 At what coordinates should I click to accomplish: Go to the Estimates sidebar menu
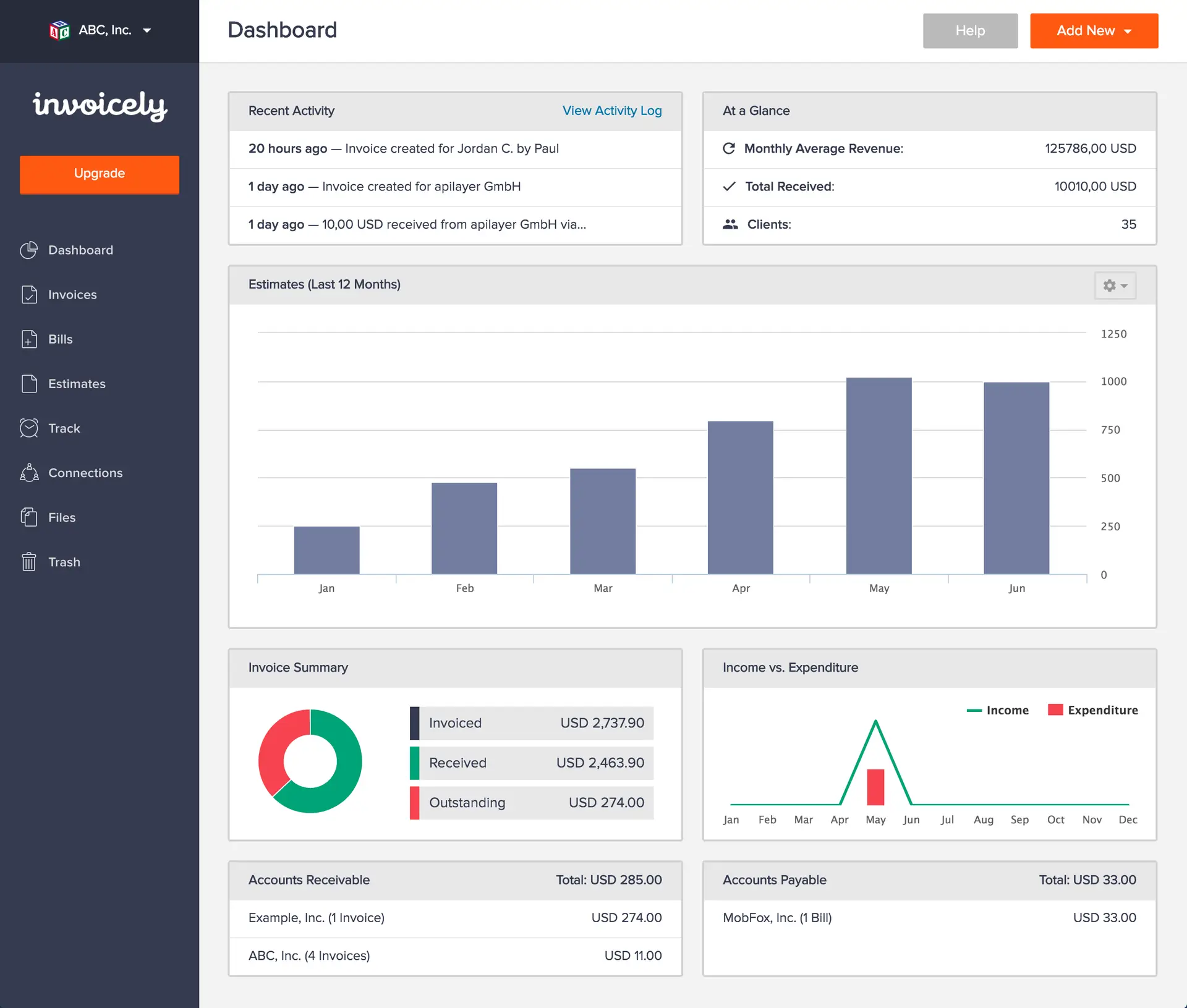[x=77, y=384]
